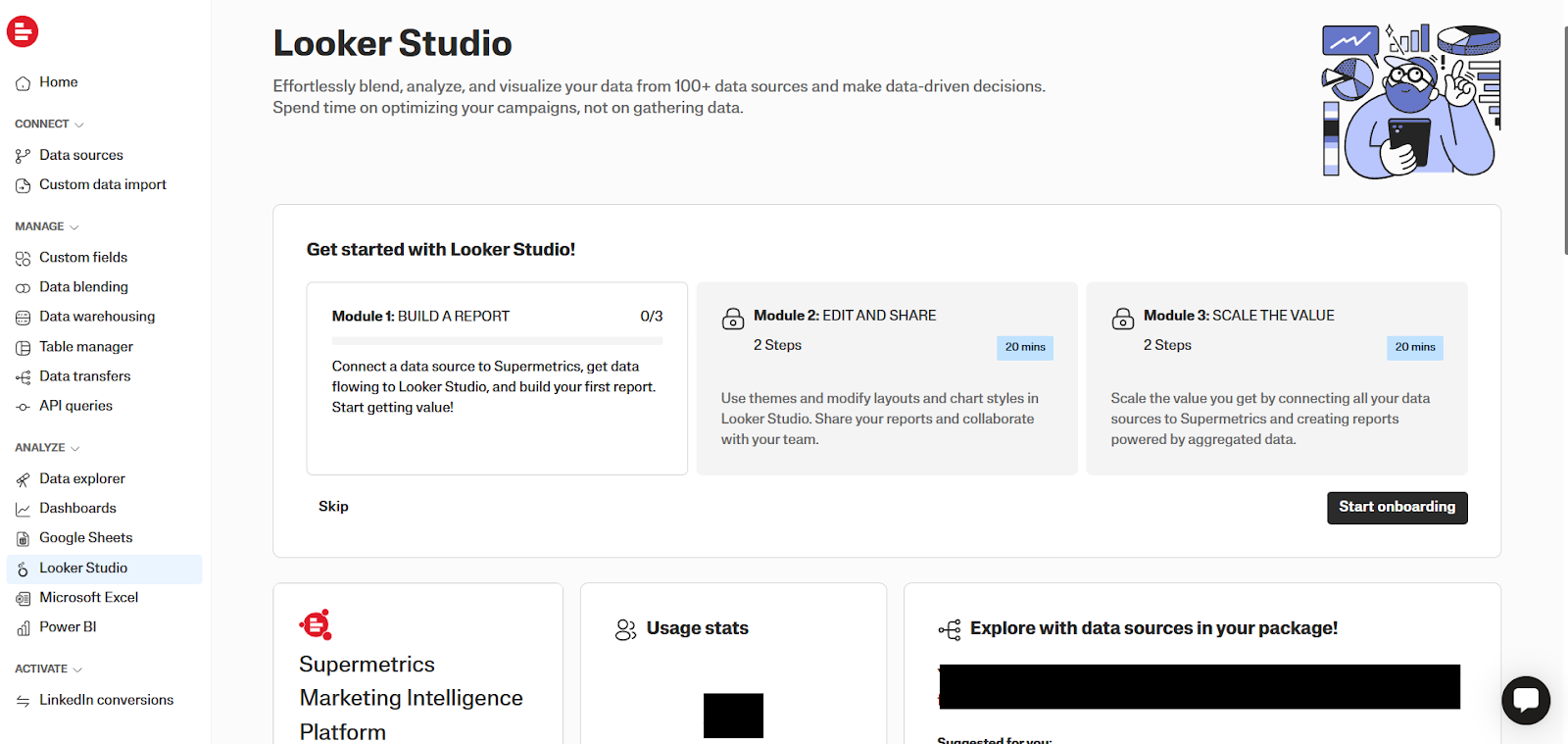
Task: Click the Looker Studio sidebar icon
Action: [x=23, y=569]
